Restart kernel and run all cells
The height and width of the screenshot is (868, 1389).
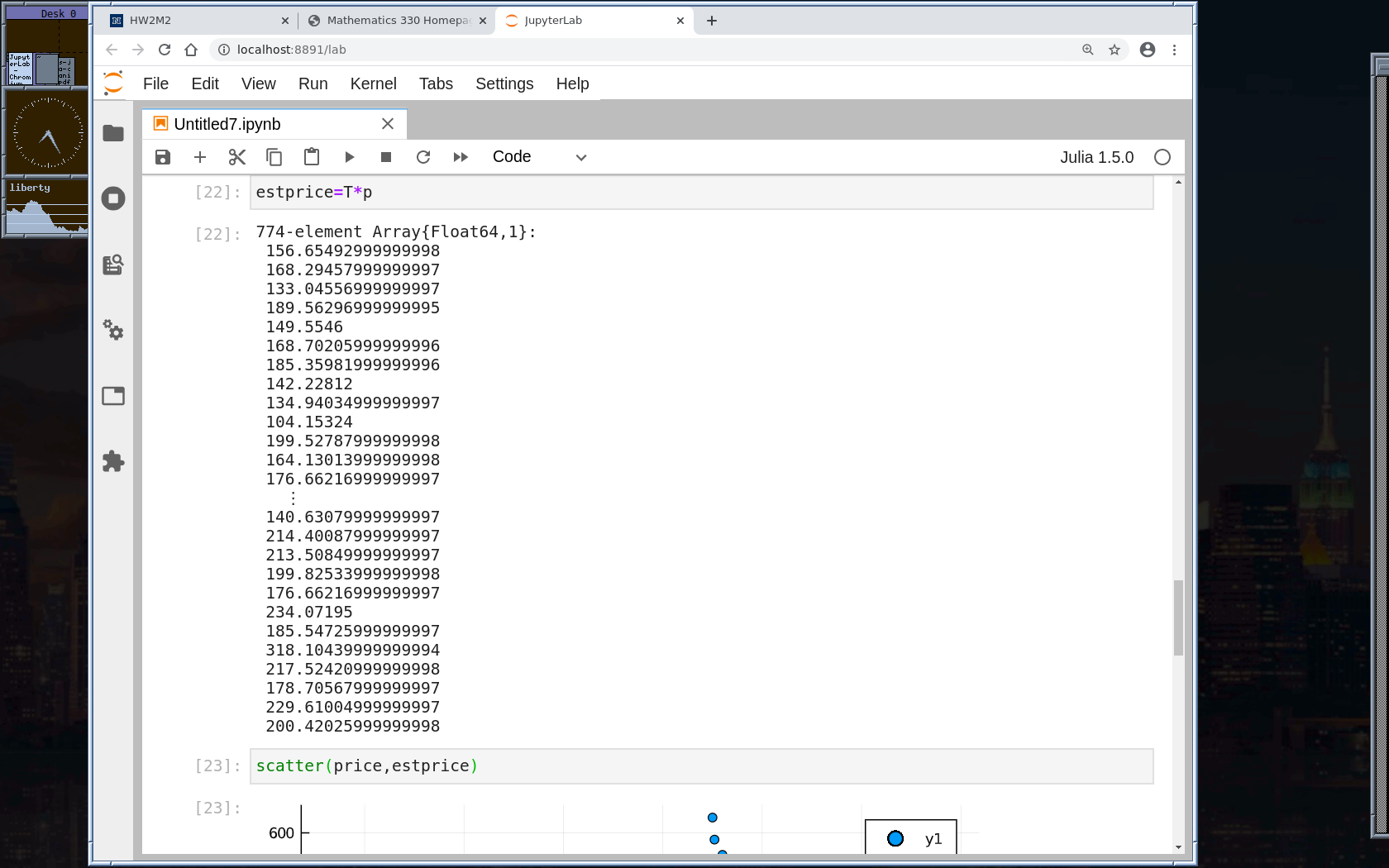pos(461,157)
